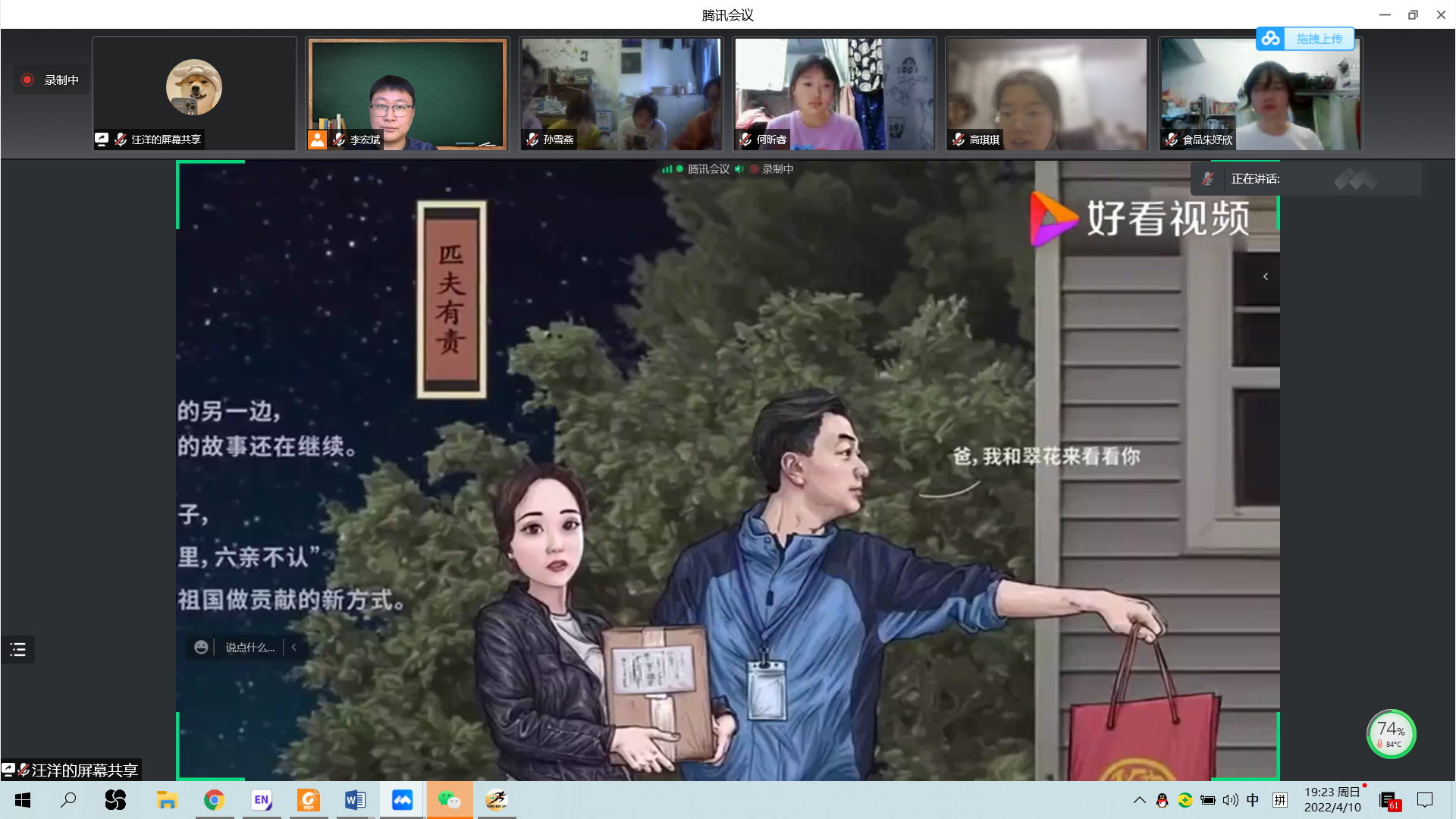This screenshot has height=819, width=1456.
Task: Select 李宏斌's video thumbnail
Action: tap(407, 94)
